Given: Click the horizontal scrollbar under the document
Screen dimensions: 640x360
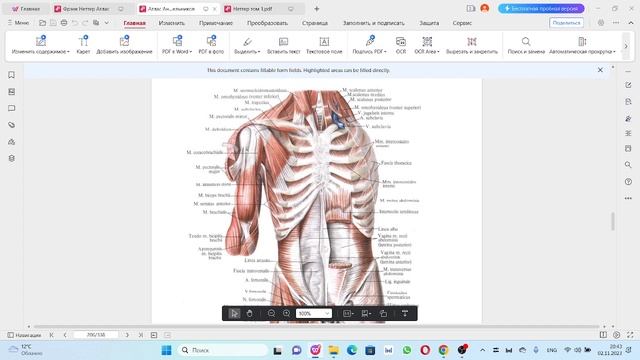Looking at the screenshot, I should (317, 327).
